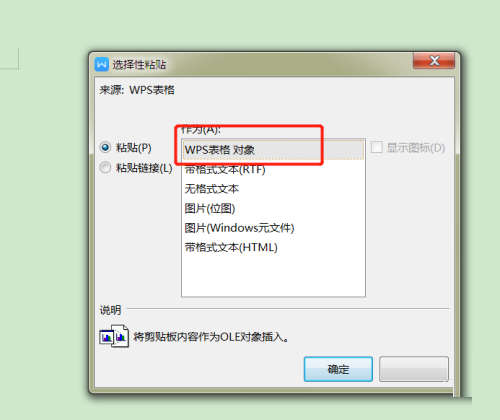Choose 带格式文本(RTF) in the list

coord(273,170)
